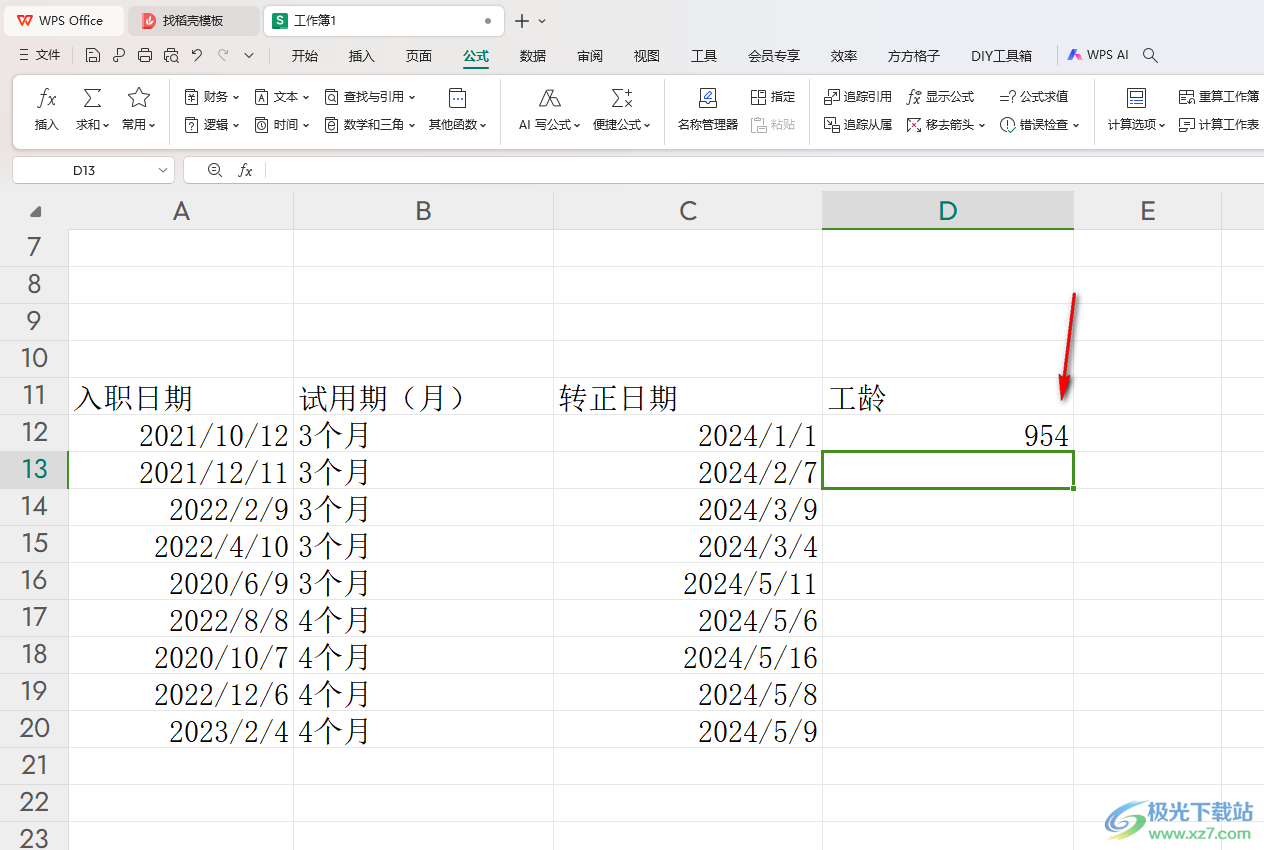This screenshot has height=850, width=1264.
Task: Expand quick access toolbar customization chevron
Action: pyautogui.click(x=249, y=56)
